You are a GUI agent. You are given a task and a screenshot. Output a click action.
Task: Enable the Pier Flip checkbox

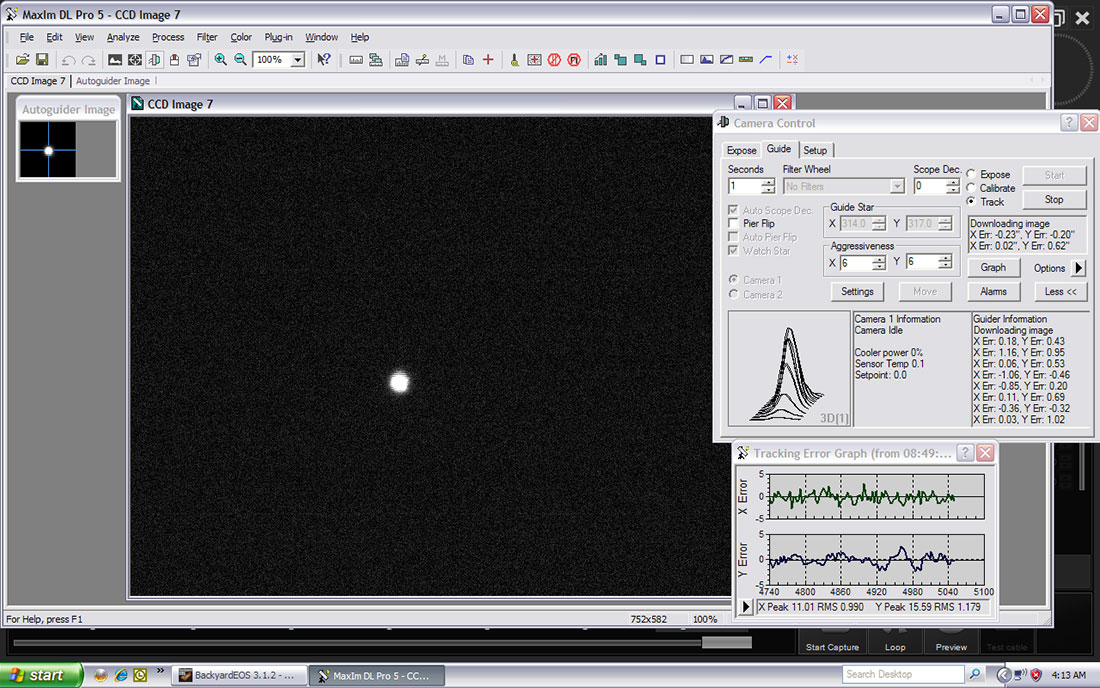pos(735,224)
